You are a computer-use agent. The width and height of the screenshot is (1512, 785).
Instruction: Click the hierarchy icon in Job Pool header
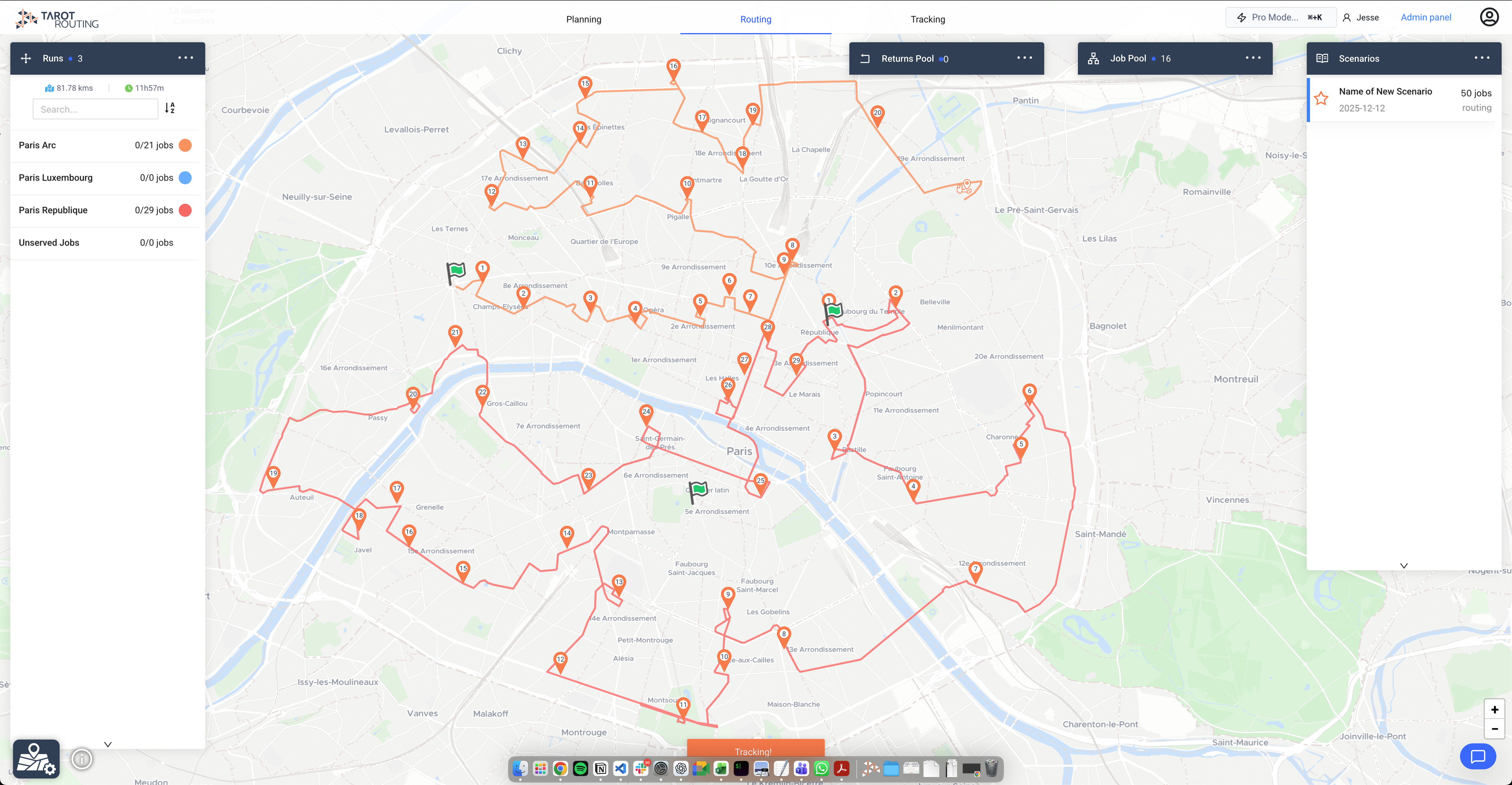point(1094,58)
